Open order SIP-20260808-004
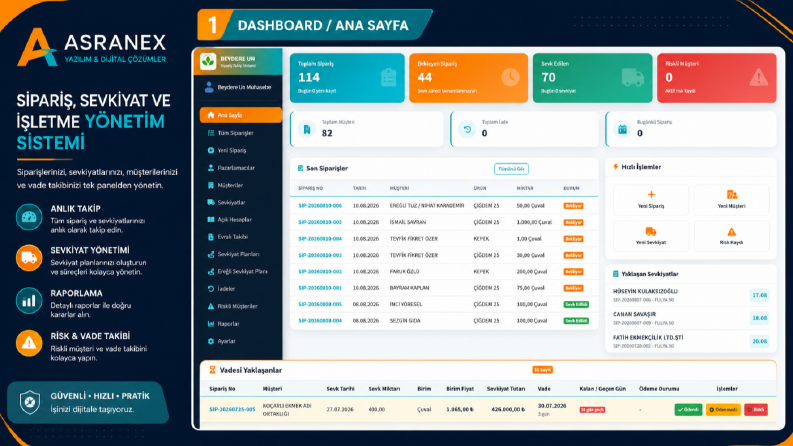The width and height of the screenshot is (793, 446). [x=320, y=321]
